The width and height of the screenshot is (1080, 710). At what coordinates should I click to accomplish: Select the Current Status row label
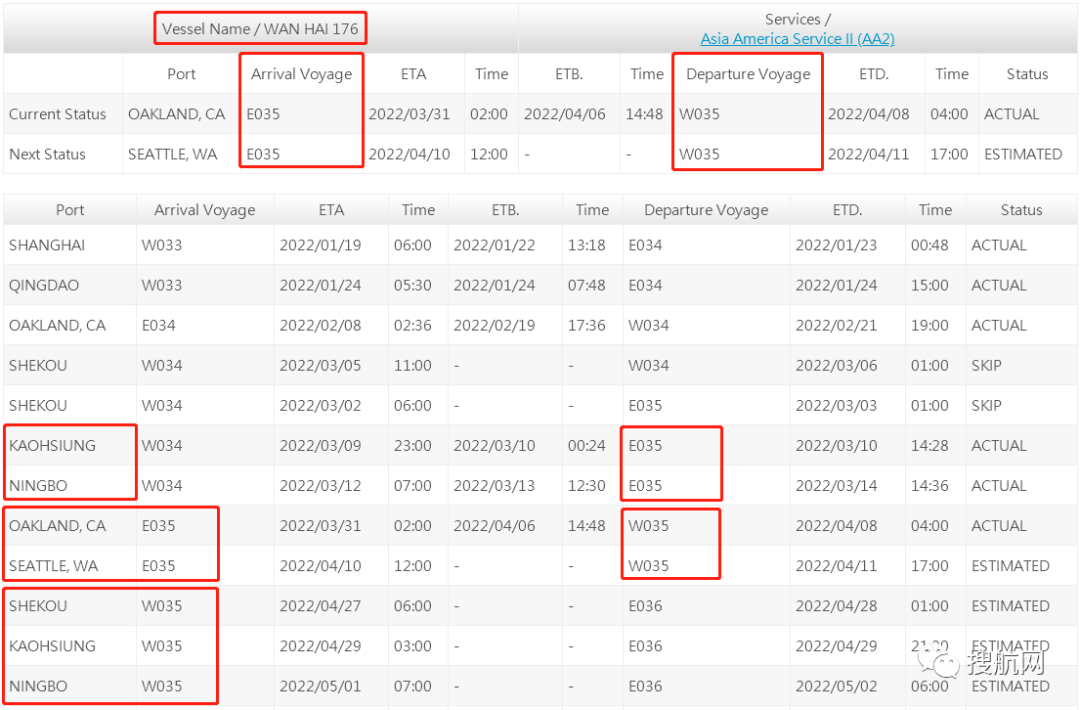(x=57, y=114)
